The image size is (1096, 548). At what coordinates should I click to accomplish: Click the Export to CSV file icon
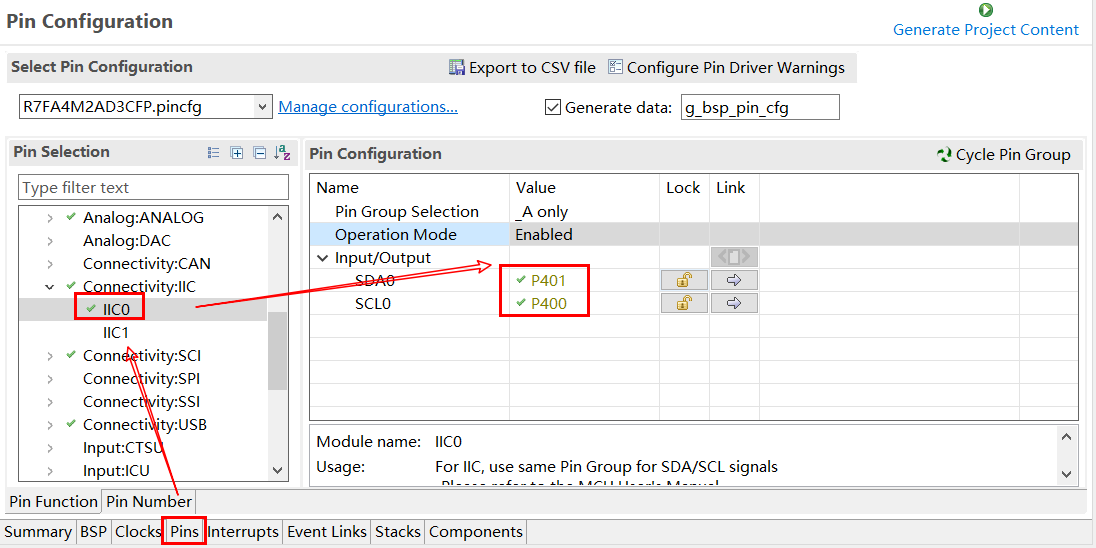point(457,68)
